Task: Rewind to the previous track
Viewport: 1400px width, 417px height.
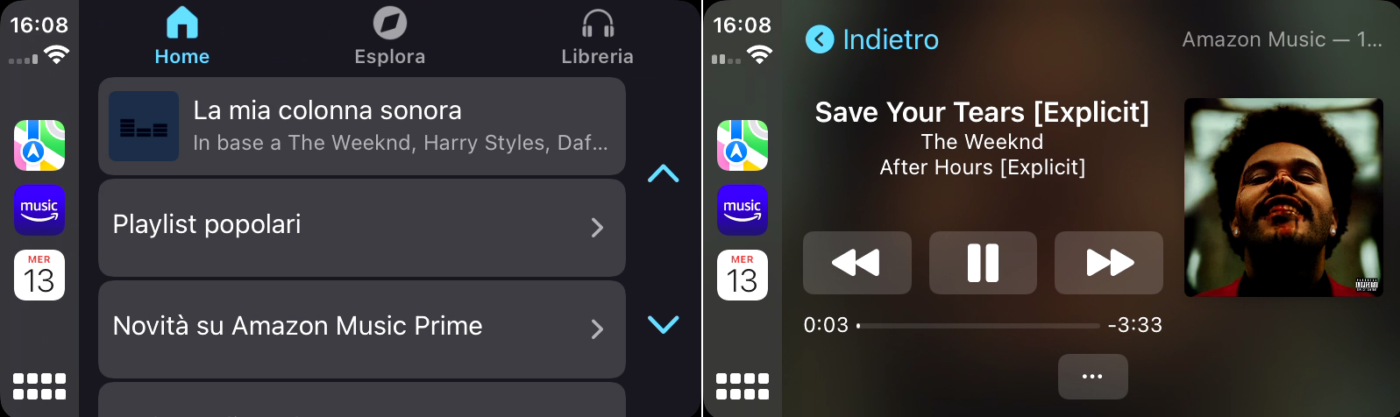Action: [857, 263]
